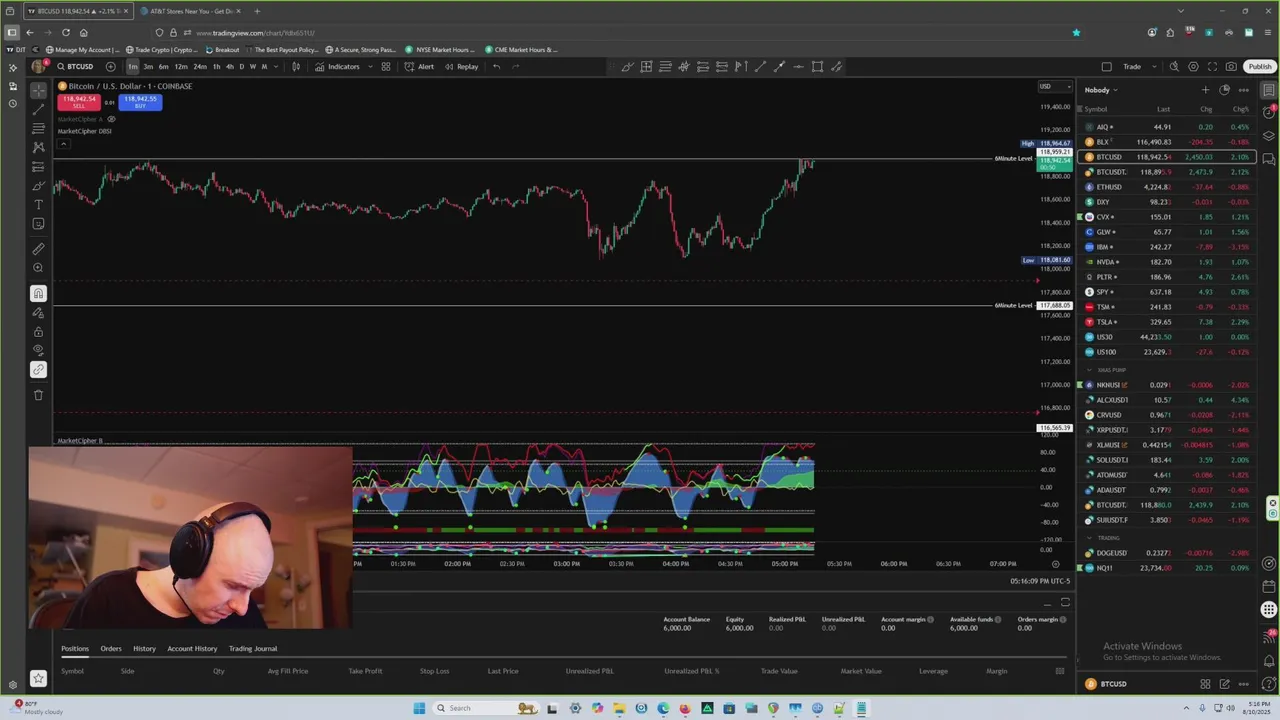Viewport: 1280px width, 720px height.
Task: Open the emoji sticker tool
Action: coord(38,223)
